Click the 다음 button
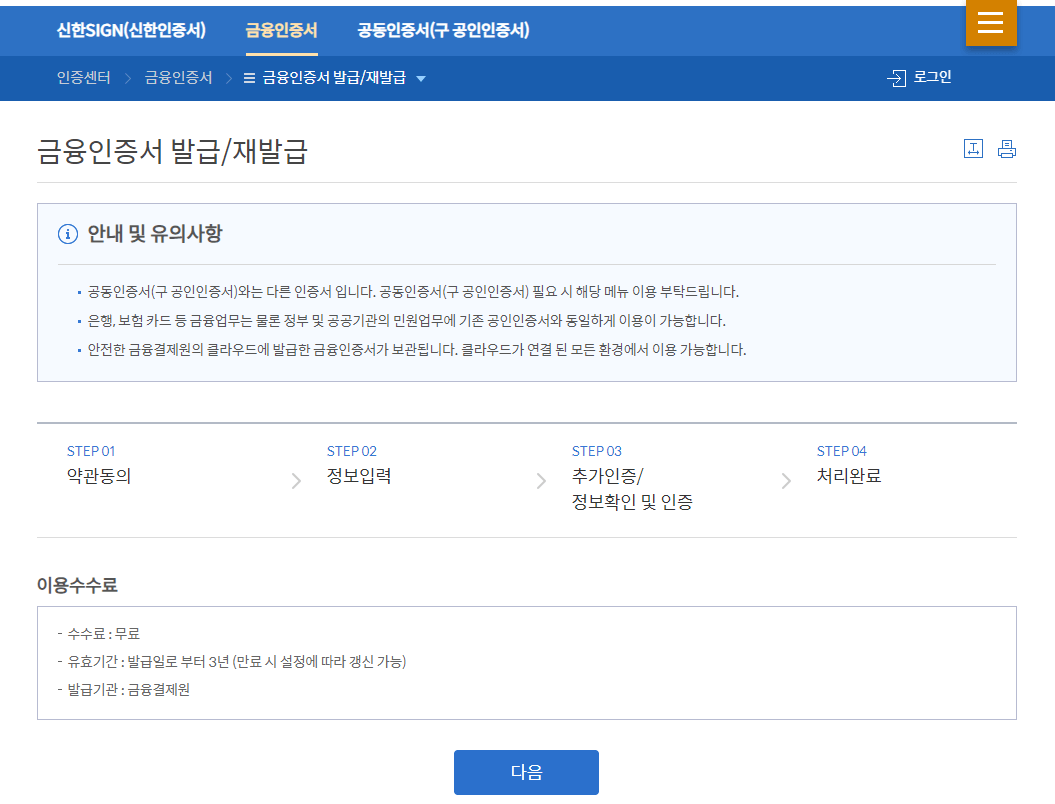 pos(526,772)
